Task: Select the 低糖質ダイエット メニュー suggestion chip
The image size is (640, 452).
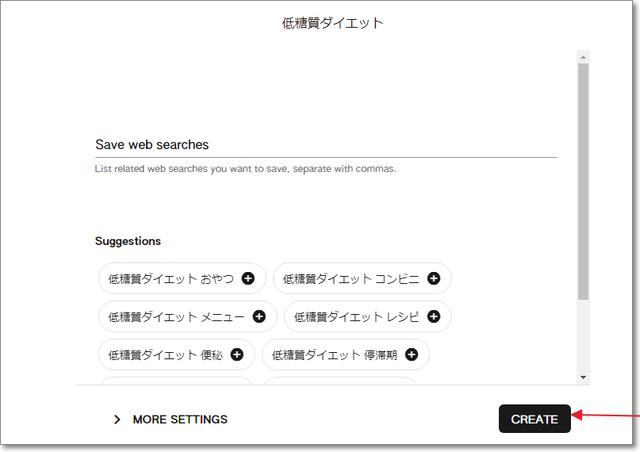Action: point(176,317)
